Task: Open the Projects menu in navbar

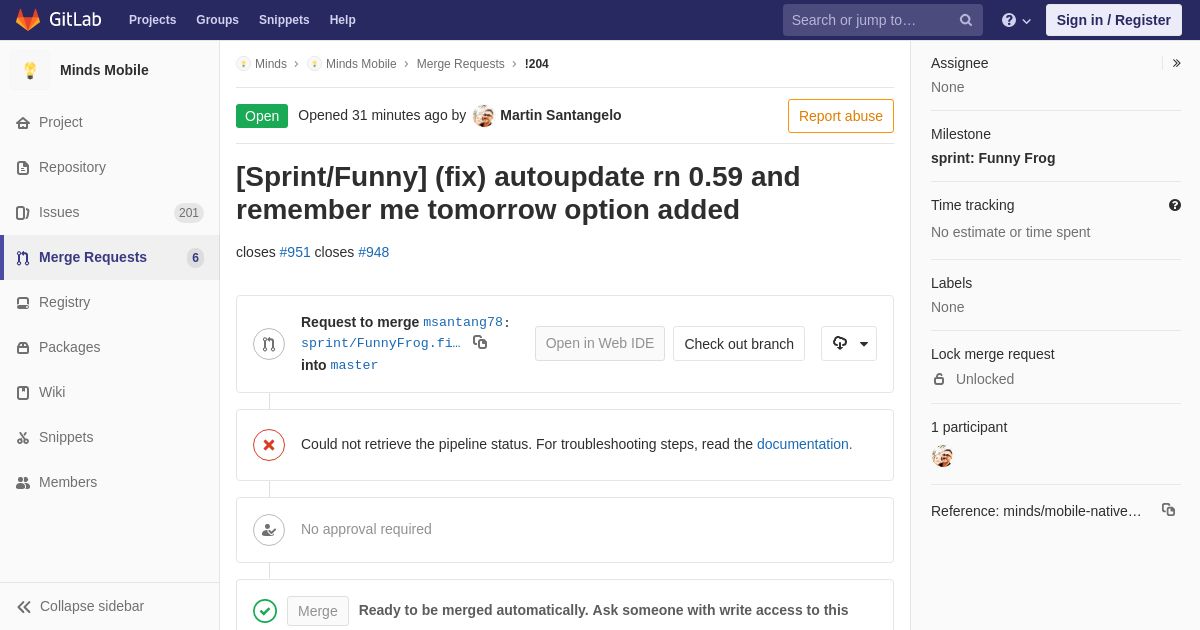Action: coord(152,20)
